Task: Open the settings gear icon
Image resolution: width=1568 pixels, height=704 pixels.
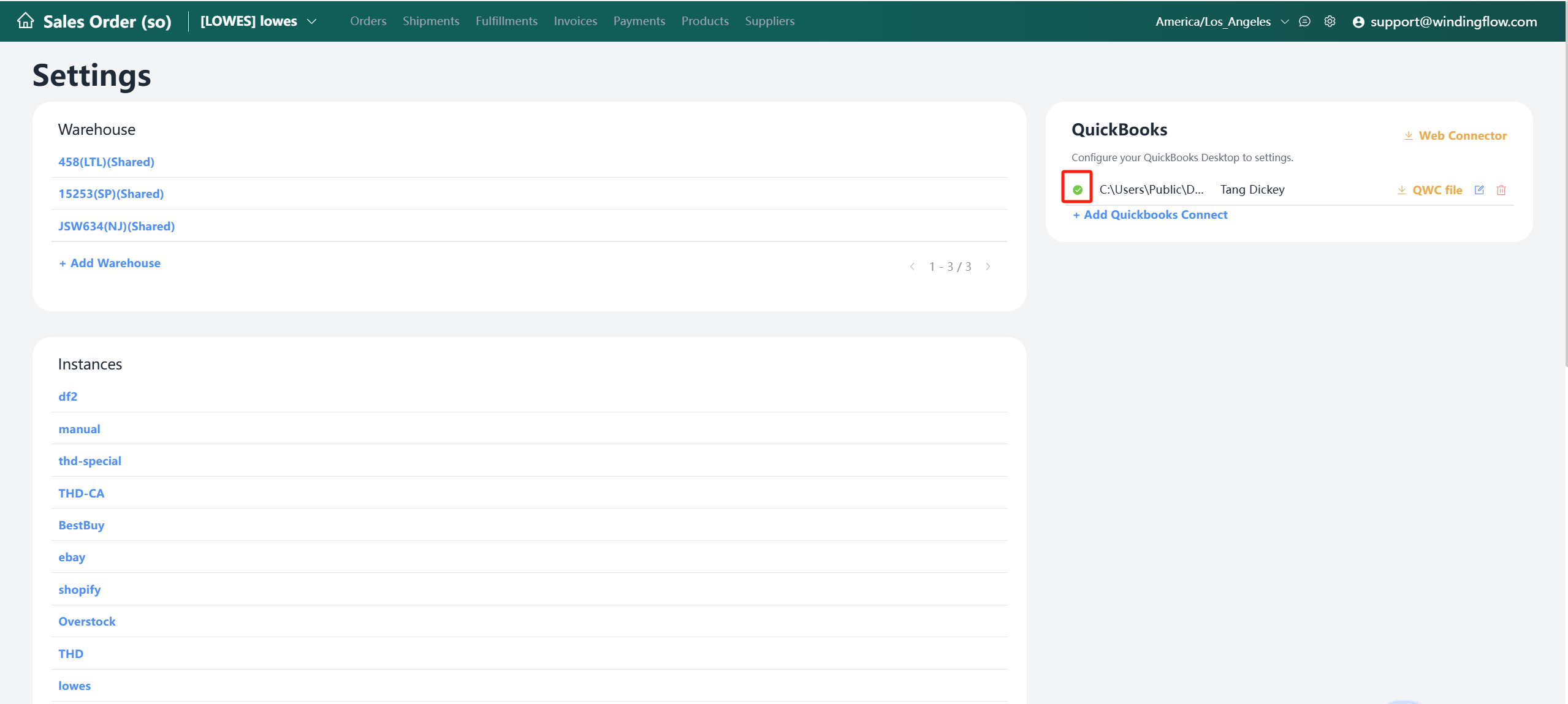Action: pyautogui.click(x=1330, y=21)
